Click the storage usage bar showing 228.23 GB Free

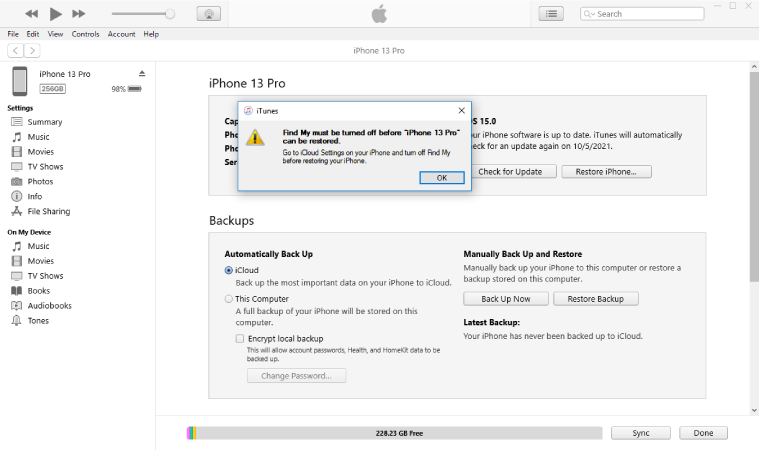pos(395,433)
